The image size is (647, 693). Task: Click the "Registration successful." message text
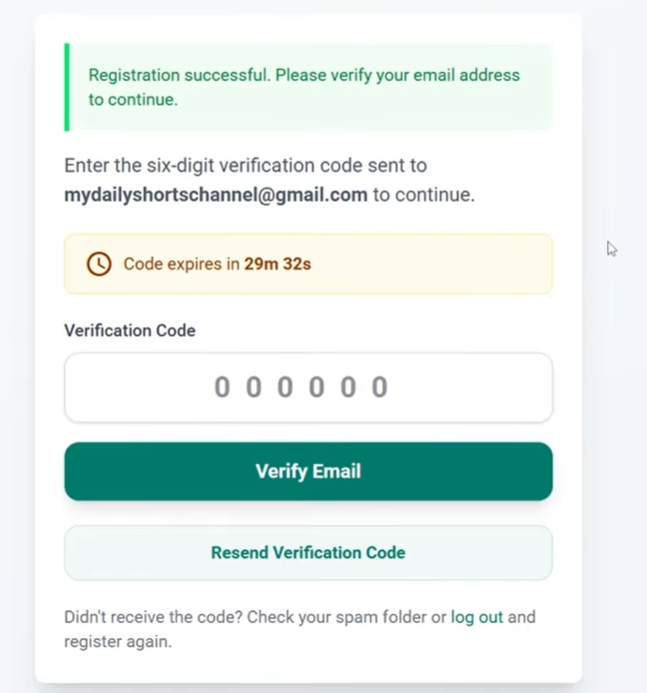[179, 75]
